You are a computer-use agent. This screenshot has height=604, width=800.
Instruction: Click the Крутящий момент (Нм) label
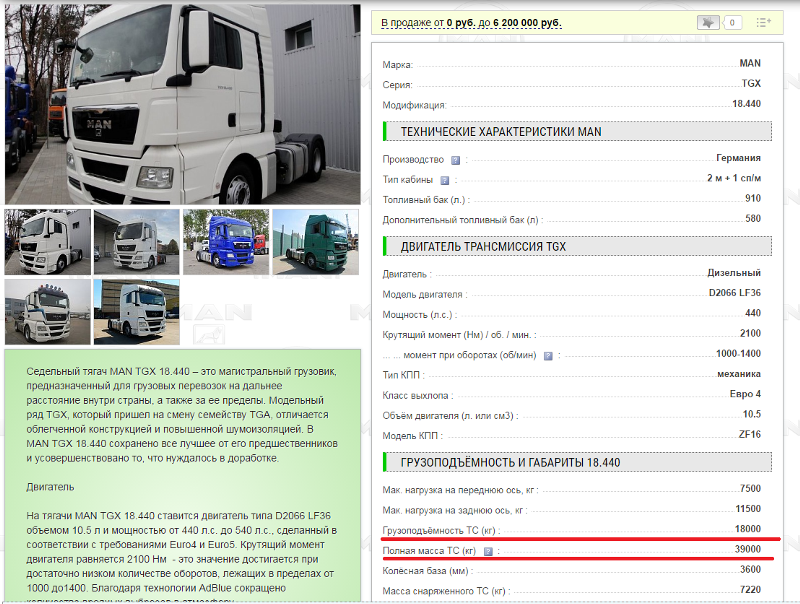[459, 335]
